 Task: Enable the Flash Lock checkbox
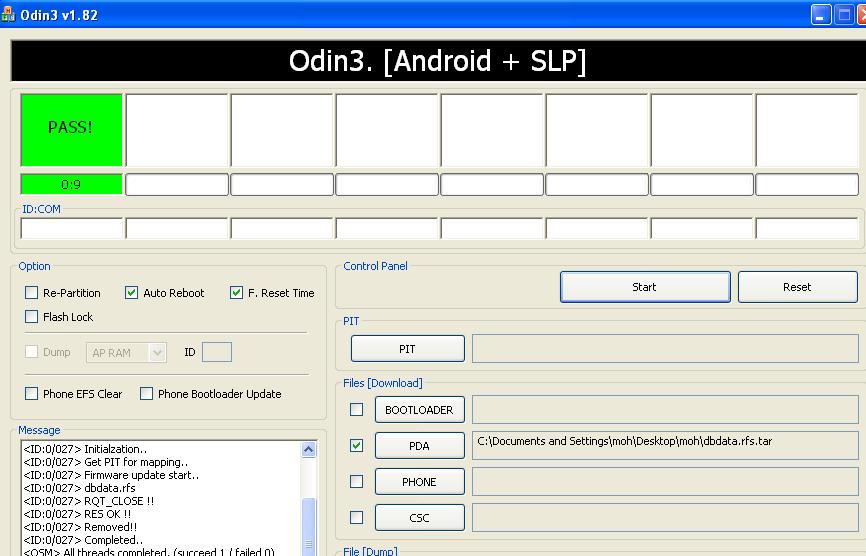[x=31, y=317]
